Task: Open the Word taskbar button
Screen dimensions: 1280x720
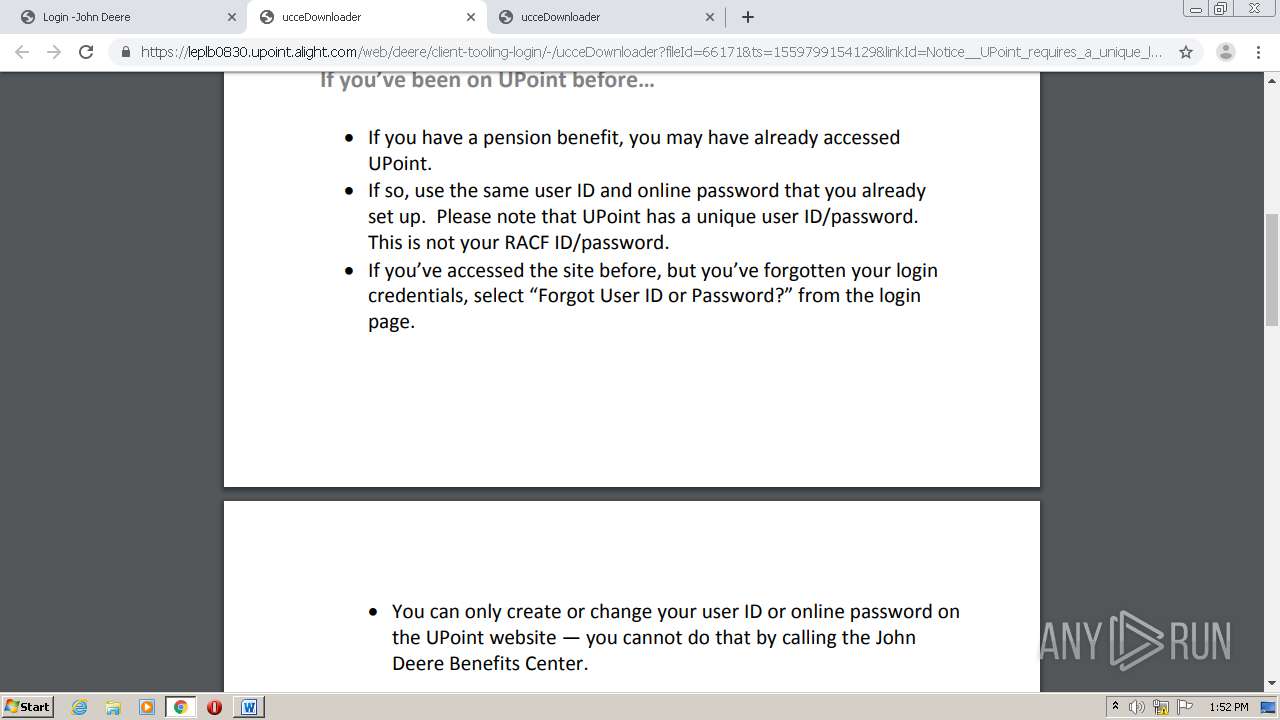Action: [x=249, y=707]
